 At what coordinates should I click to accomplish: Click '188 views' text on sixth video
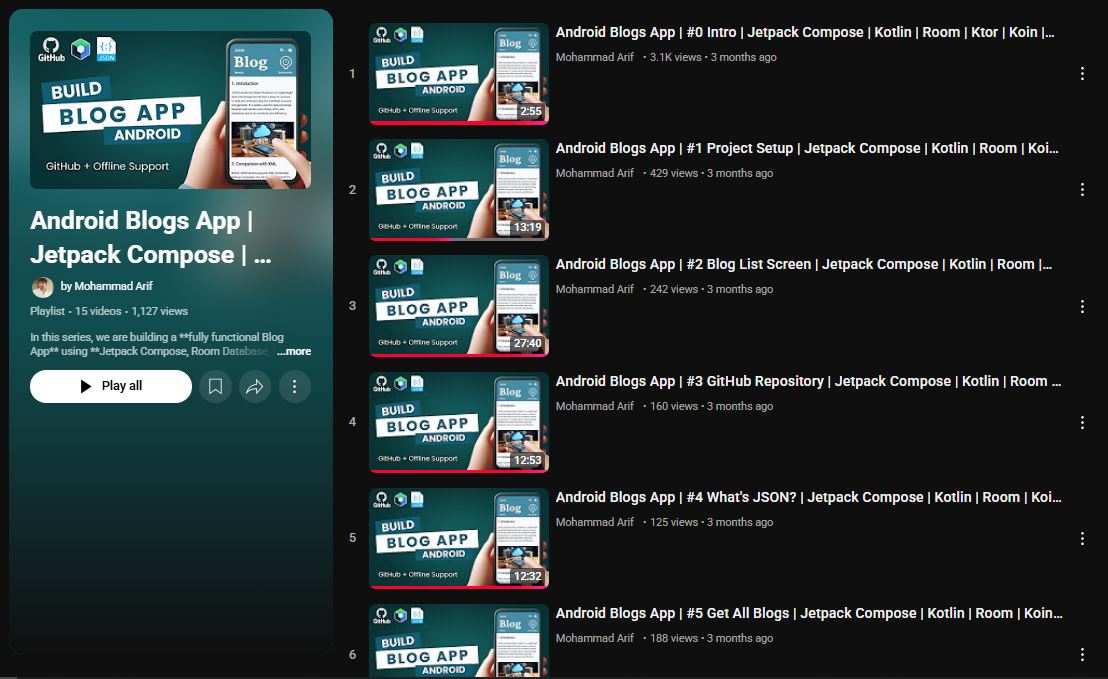[673, 638]
